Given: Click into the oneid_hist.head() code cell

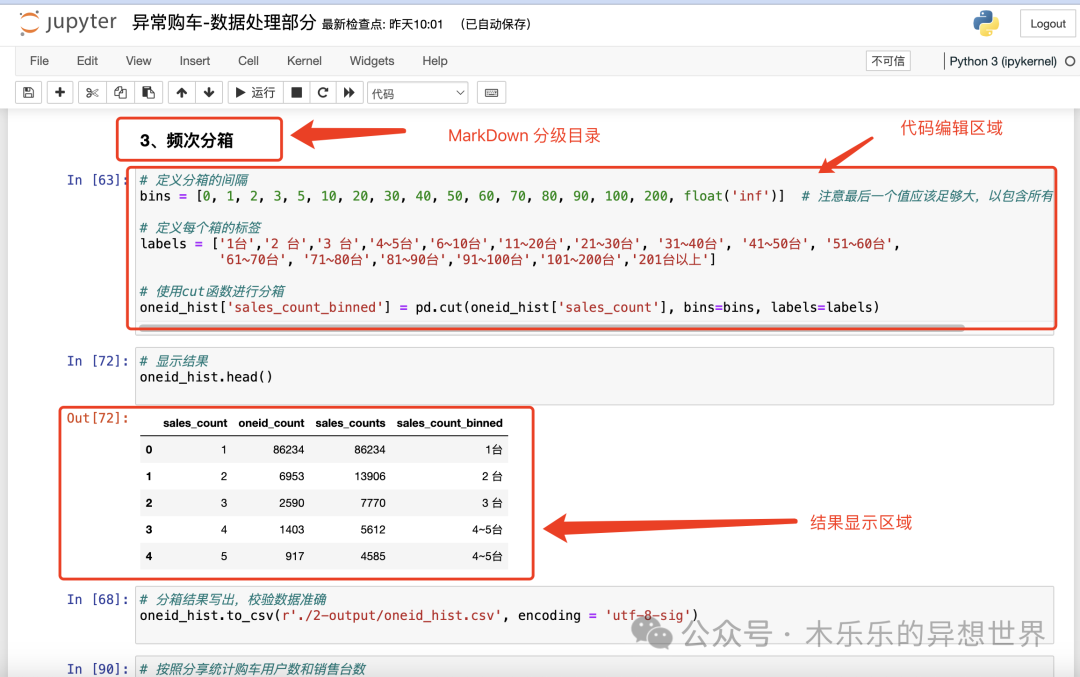Looking at the screenshot, I should coord(594,376).
